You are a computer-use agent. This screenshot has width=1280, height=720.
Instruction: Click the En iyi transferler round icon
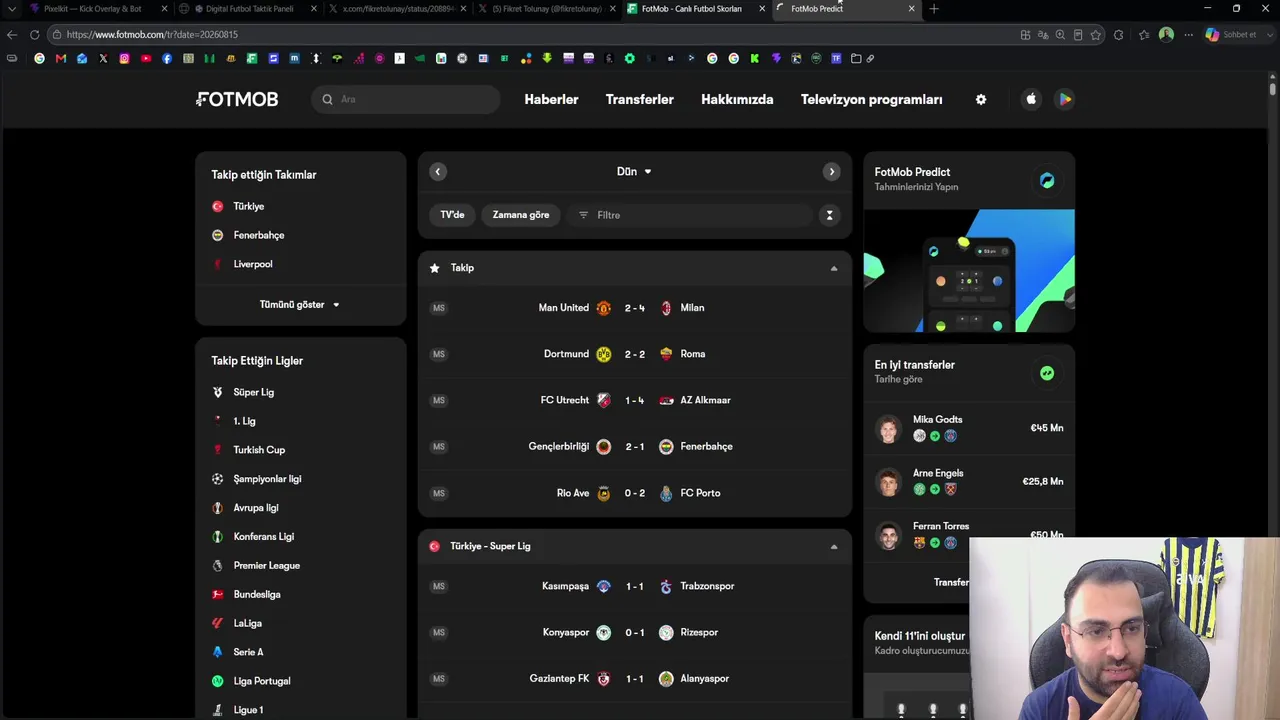coord(1047,373)
